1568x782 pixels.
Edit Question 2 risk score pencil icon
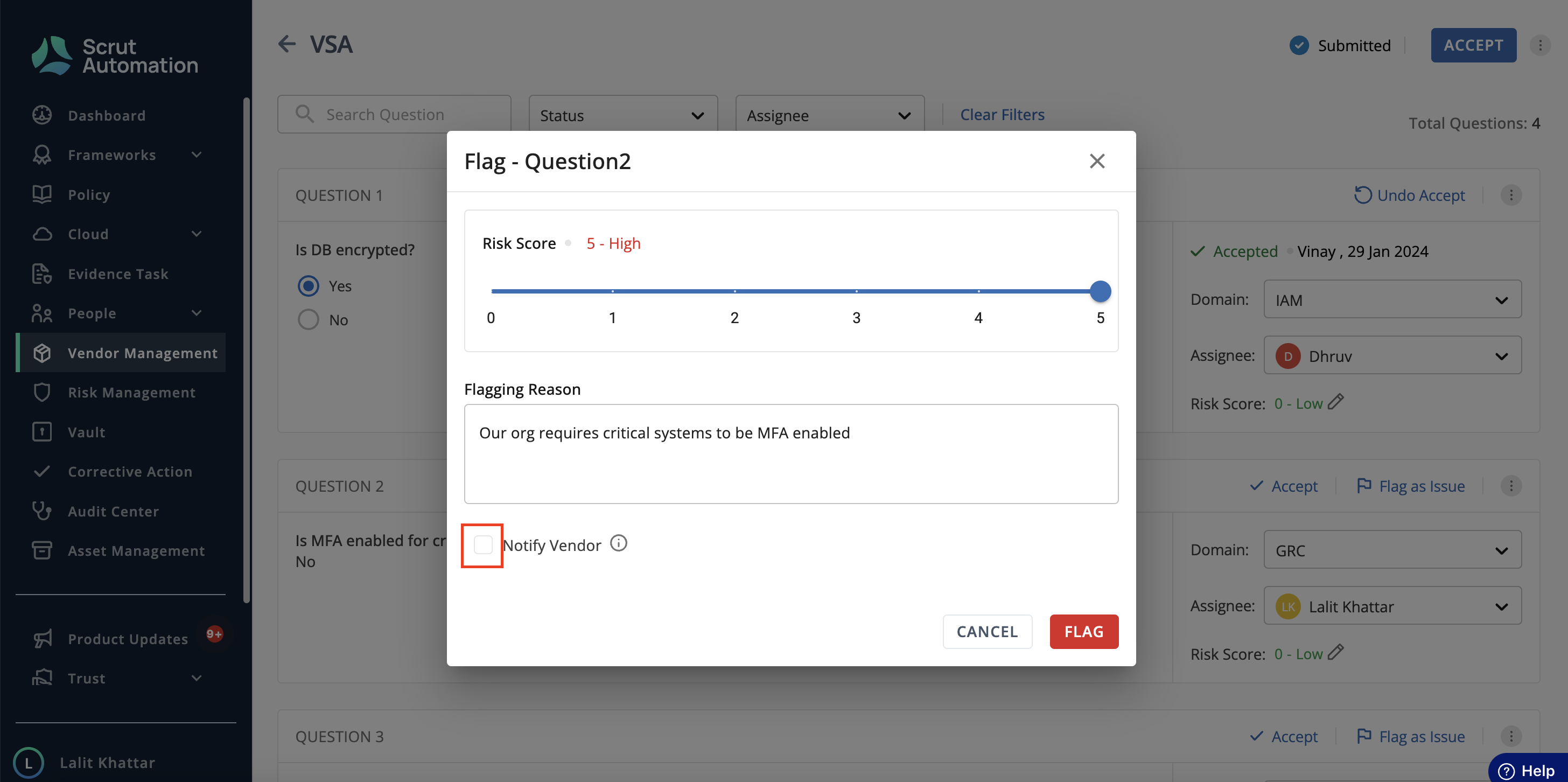pyautogui.click(x=1335, y=652)
